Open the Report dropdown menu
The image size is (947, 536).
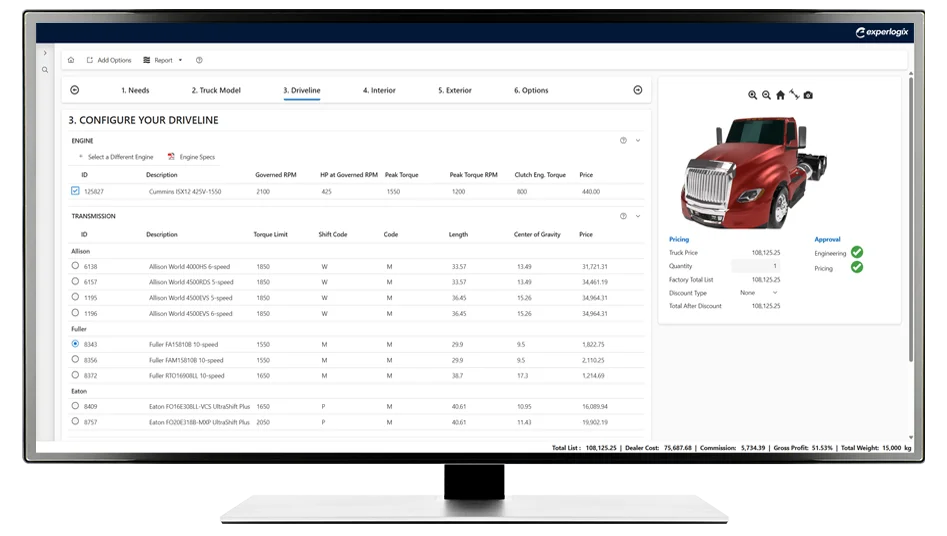coord(162,60)
